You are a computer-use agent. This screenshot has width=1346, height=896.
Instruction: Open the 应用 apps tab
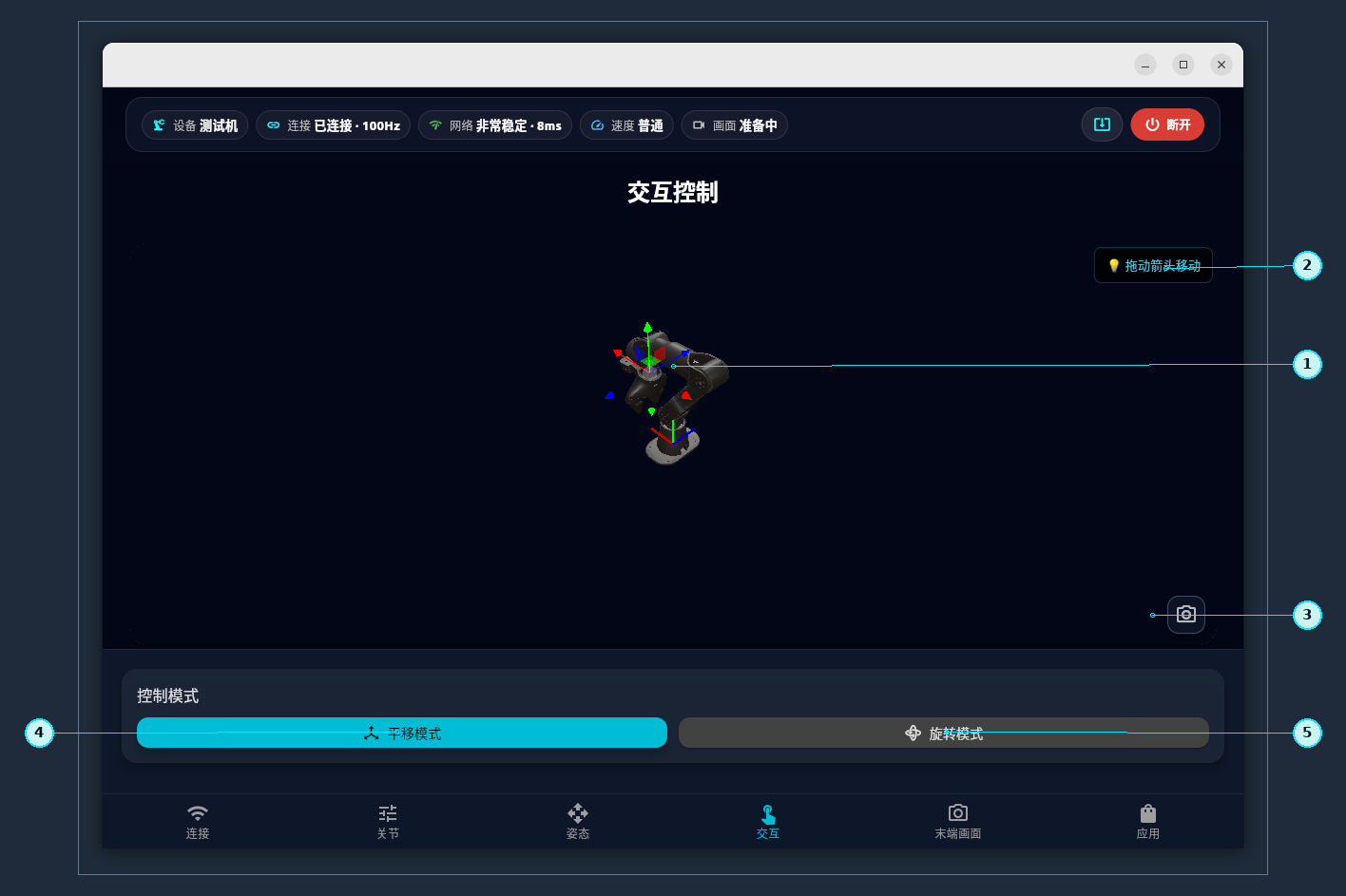coord(1148,822)
